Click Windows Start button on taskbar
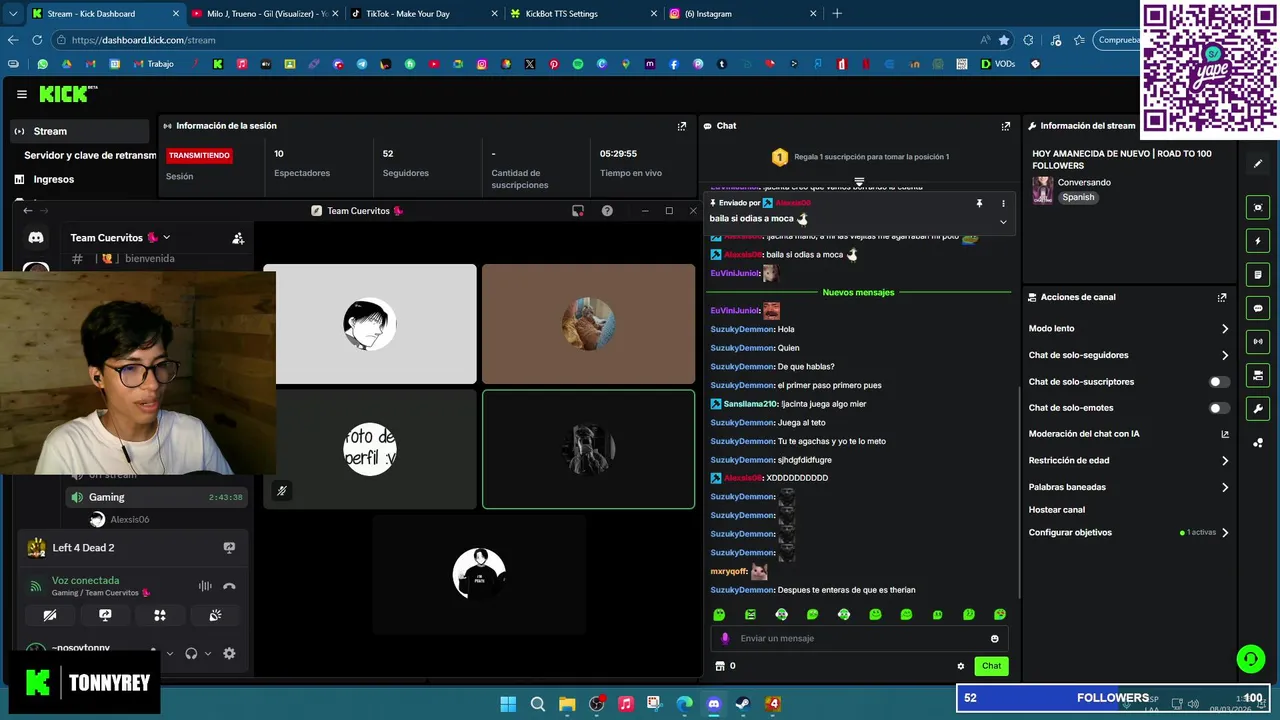Image resolution: width=1280 pixels, height=720 pixels. 508,704
